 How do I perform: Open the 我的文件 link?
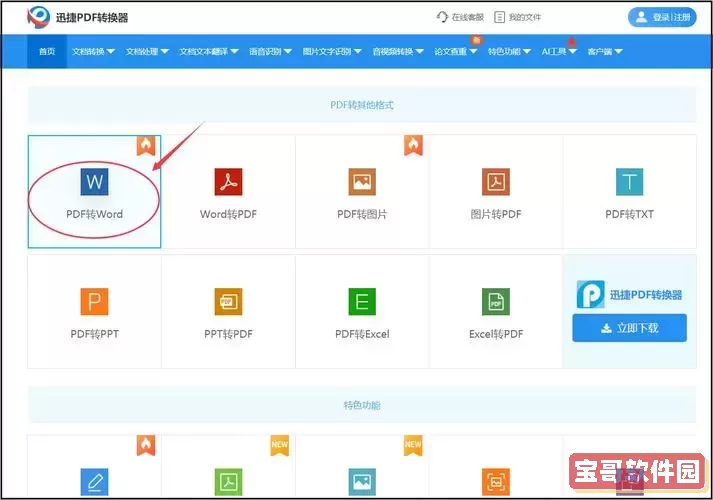click(518, 17)
